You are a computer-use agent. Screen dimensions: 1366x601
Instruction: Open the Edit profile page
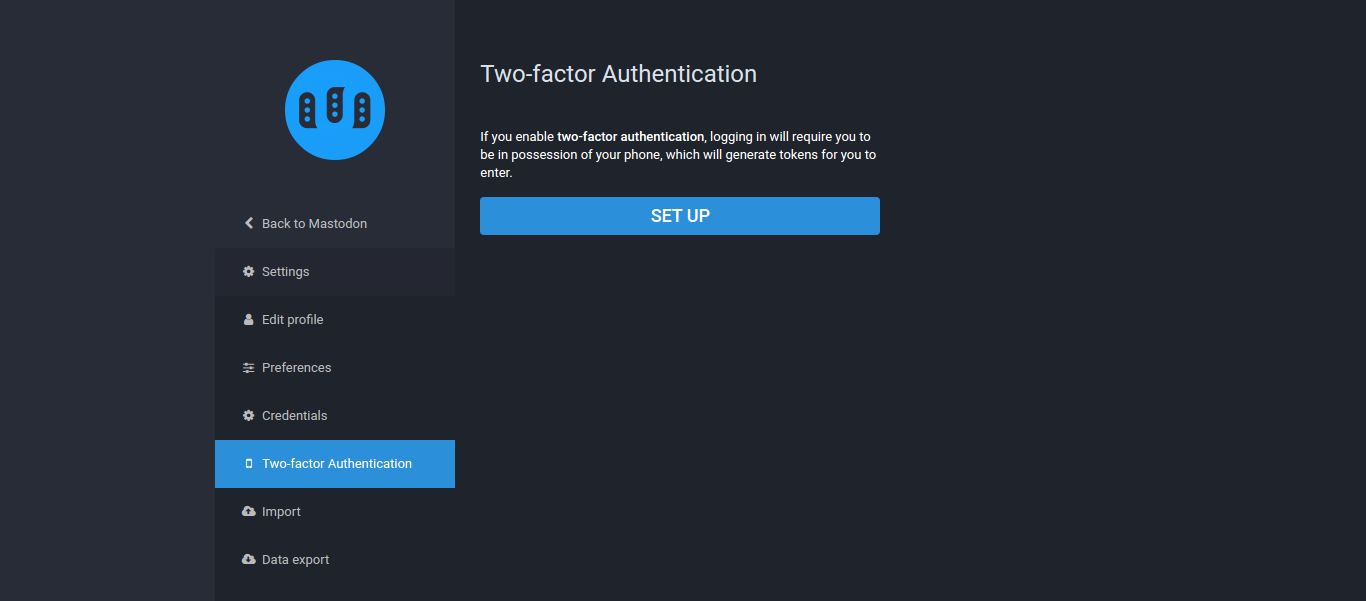point(335,320)
